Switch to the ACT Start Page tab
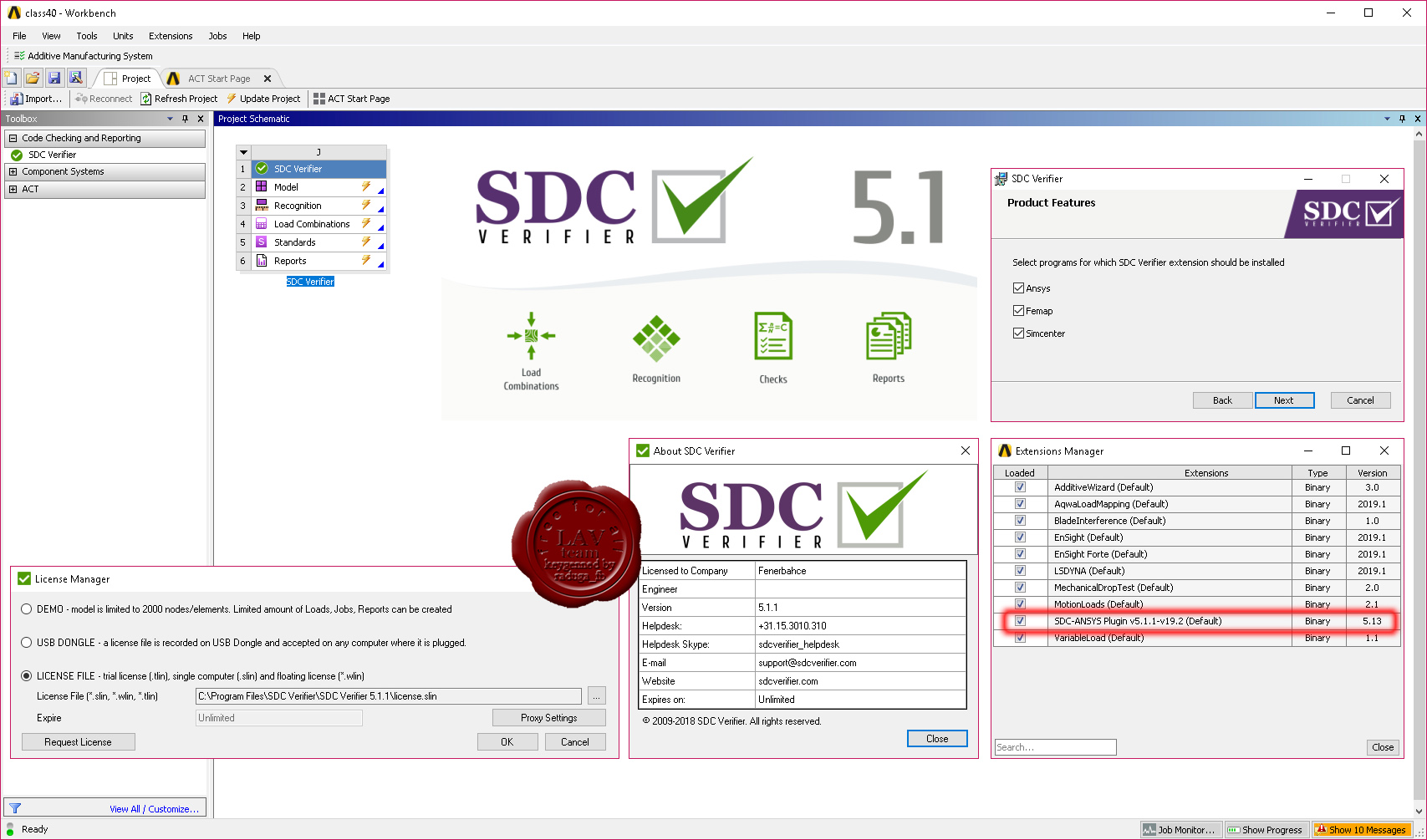Screen dimensions: 1427x840 (x=219, y=79)
